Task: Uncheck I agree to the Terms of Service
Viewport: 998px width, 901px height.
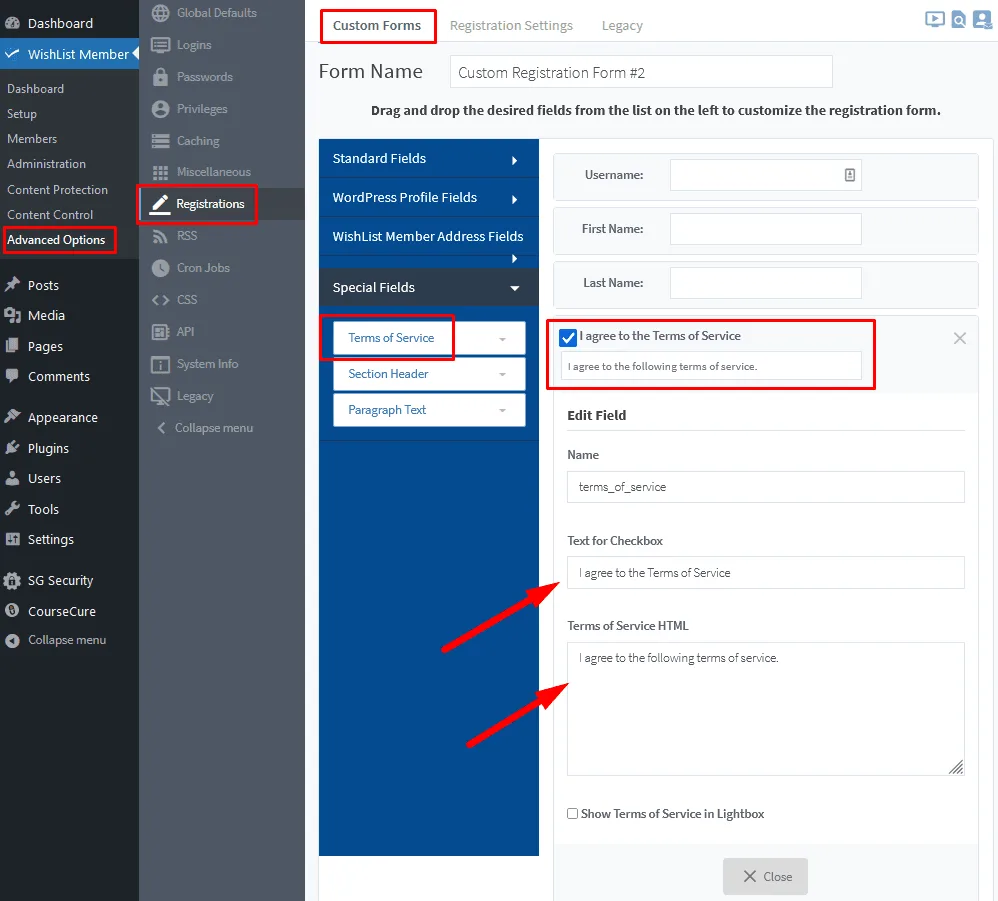Action: [x=568, y=337]
